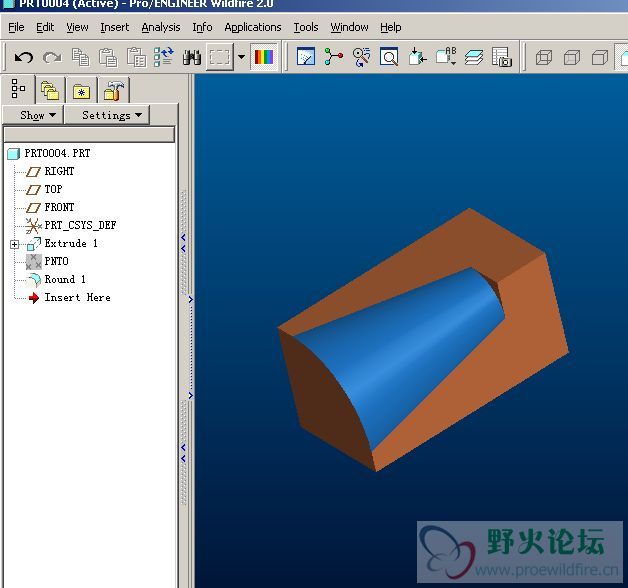Click the Orient mode icon

tap(361, 57)
